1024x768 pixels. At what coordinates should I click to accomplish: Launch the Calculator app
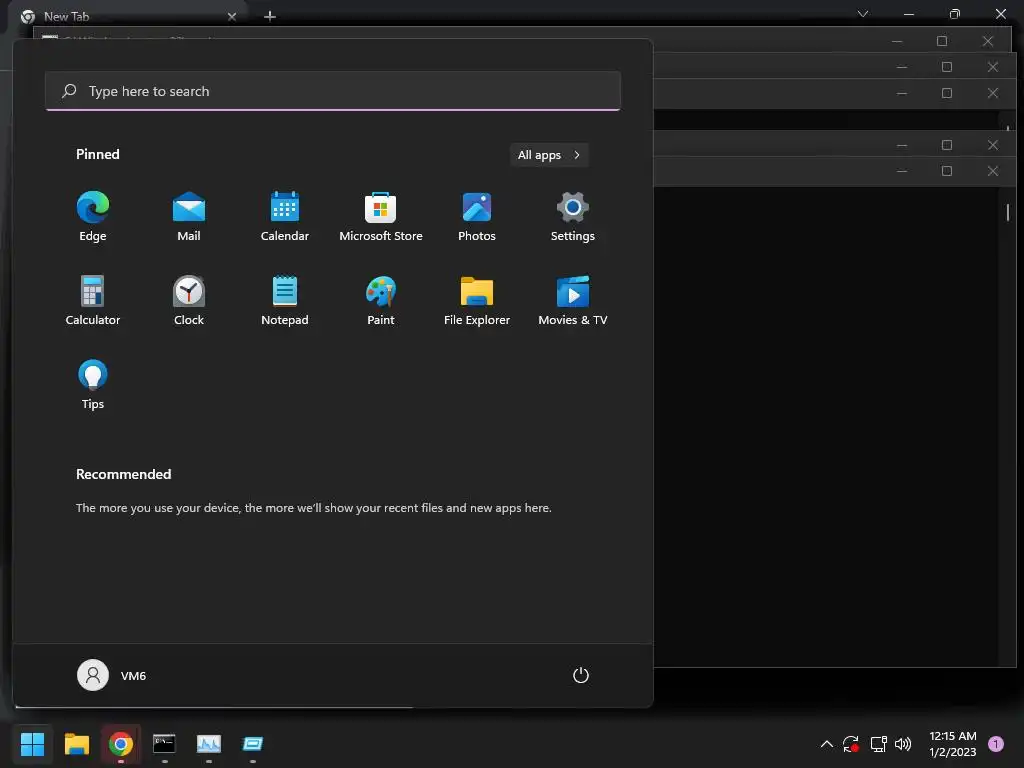point(93,300)
